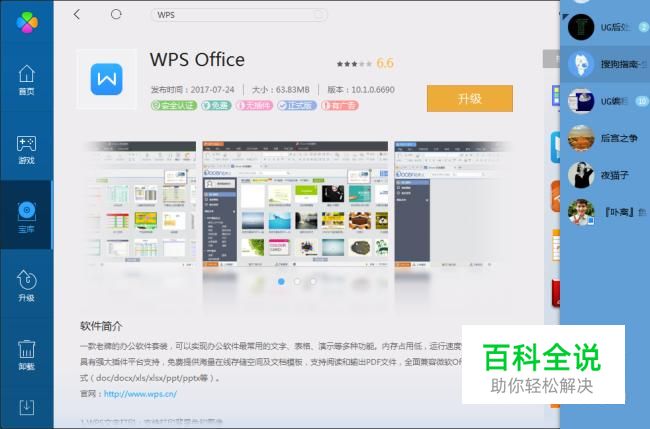Open the 搜狗指南 chat in contact list
Screen dimensions: 650x429
(x=605, y=64)
